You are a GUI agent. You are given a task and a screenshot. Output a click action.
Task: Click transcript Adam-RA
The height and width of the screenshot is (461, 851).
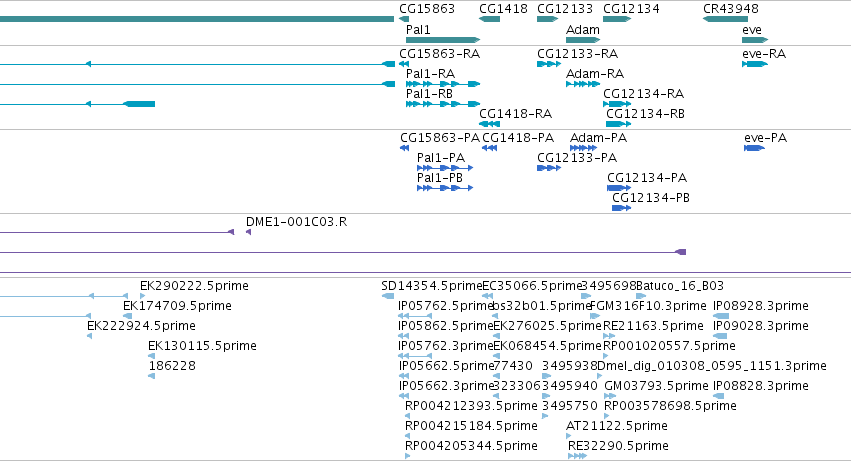[x=595, y=74]
